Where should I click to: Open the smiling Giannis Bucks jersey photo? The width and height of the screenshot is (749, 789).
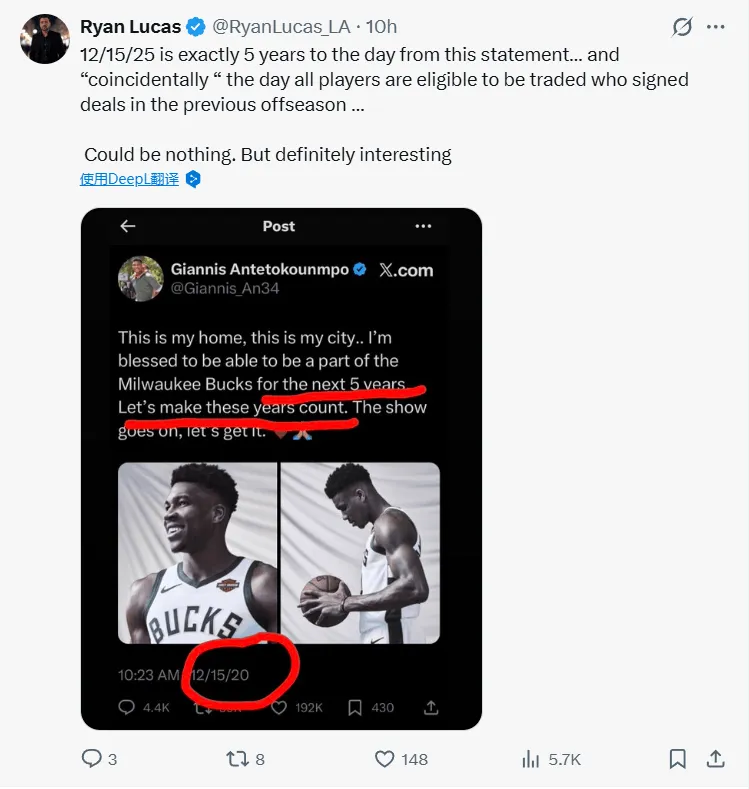coord(197,552)
